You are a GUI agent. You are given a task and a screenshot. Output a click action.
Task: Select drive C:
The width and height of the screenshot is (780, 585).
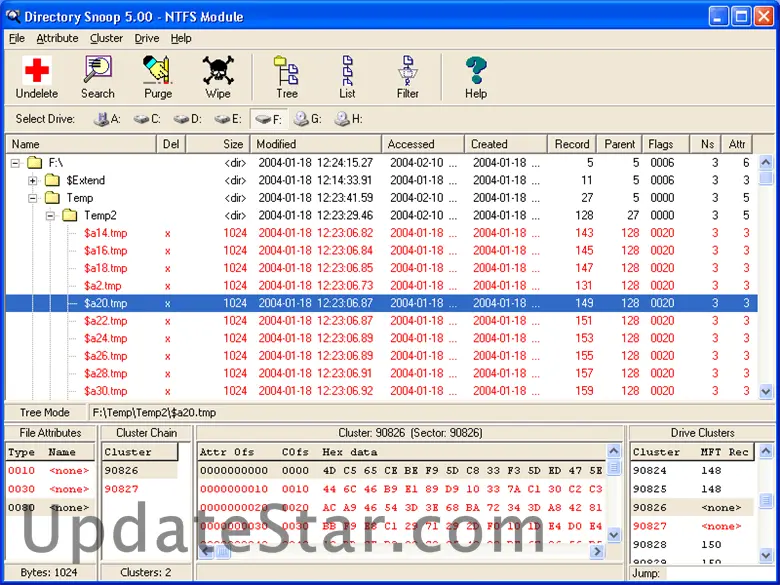[147, 119]
